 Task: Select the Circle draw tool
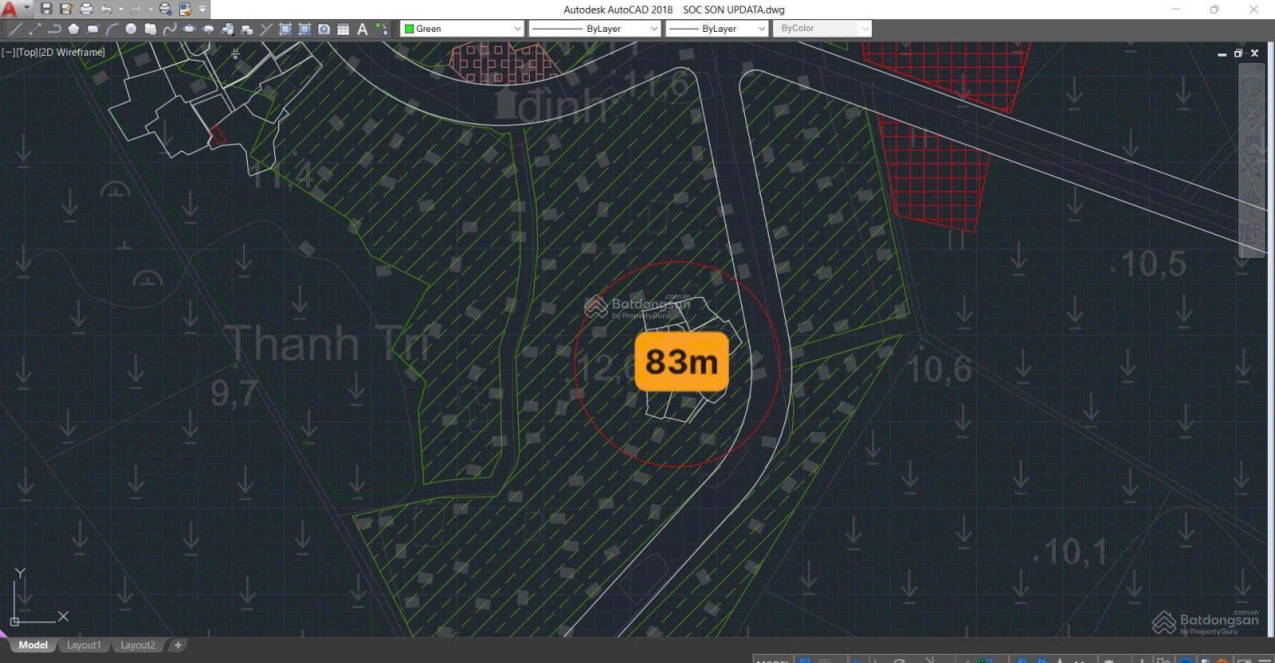131,29
